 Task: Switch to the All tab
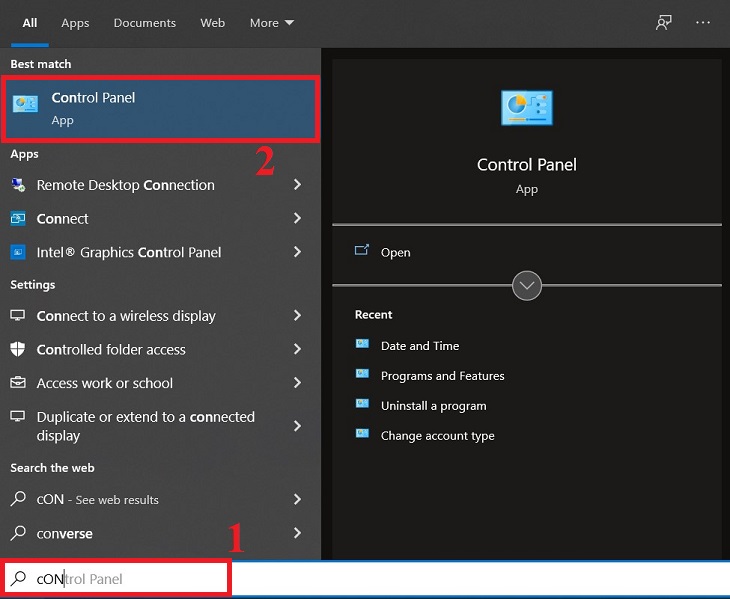coord(30,23)
